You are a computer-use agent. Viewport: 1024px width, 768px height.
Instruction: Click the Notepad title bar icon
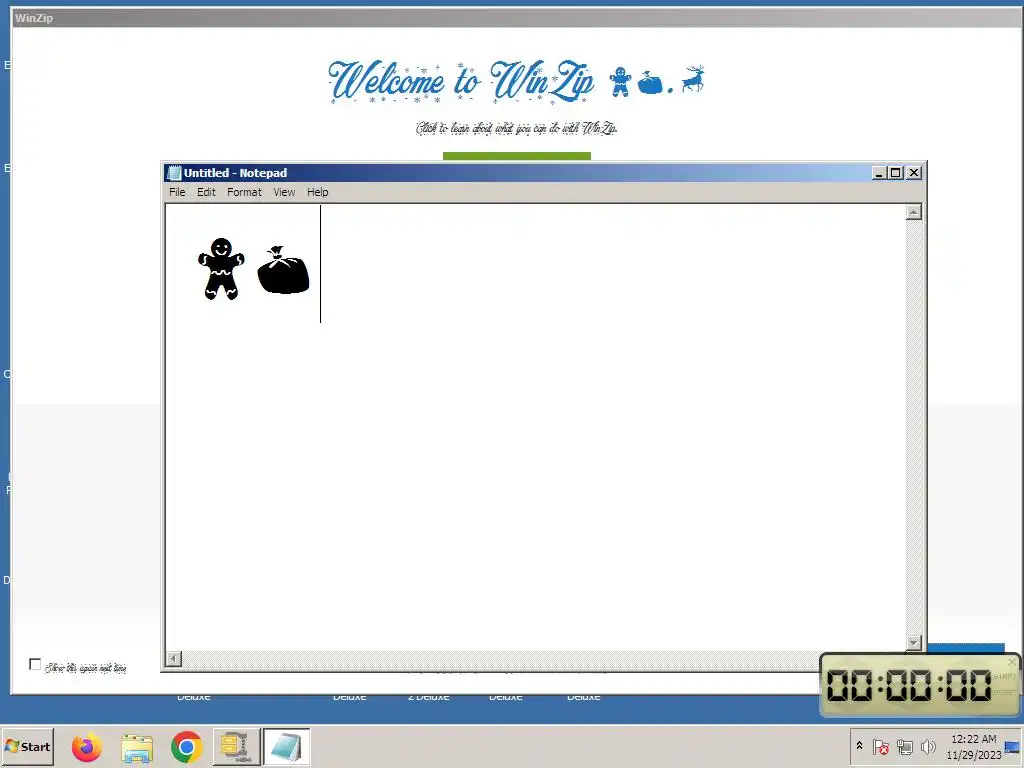[x=174, y=173]
